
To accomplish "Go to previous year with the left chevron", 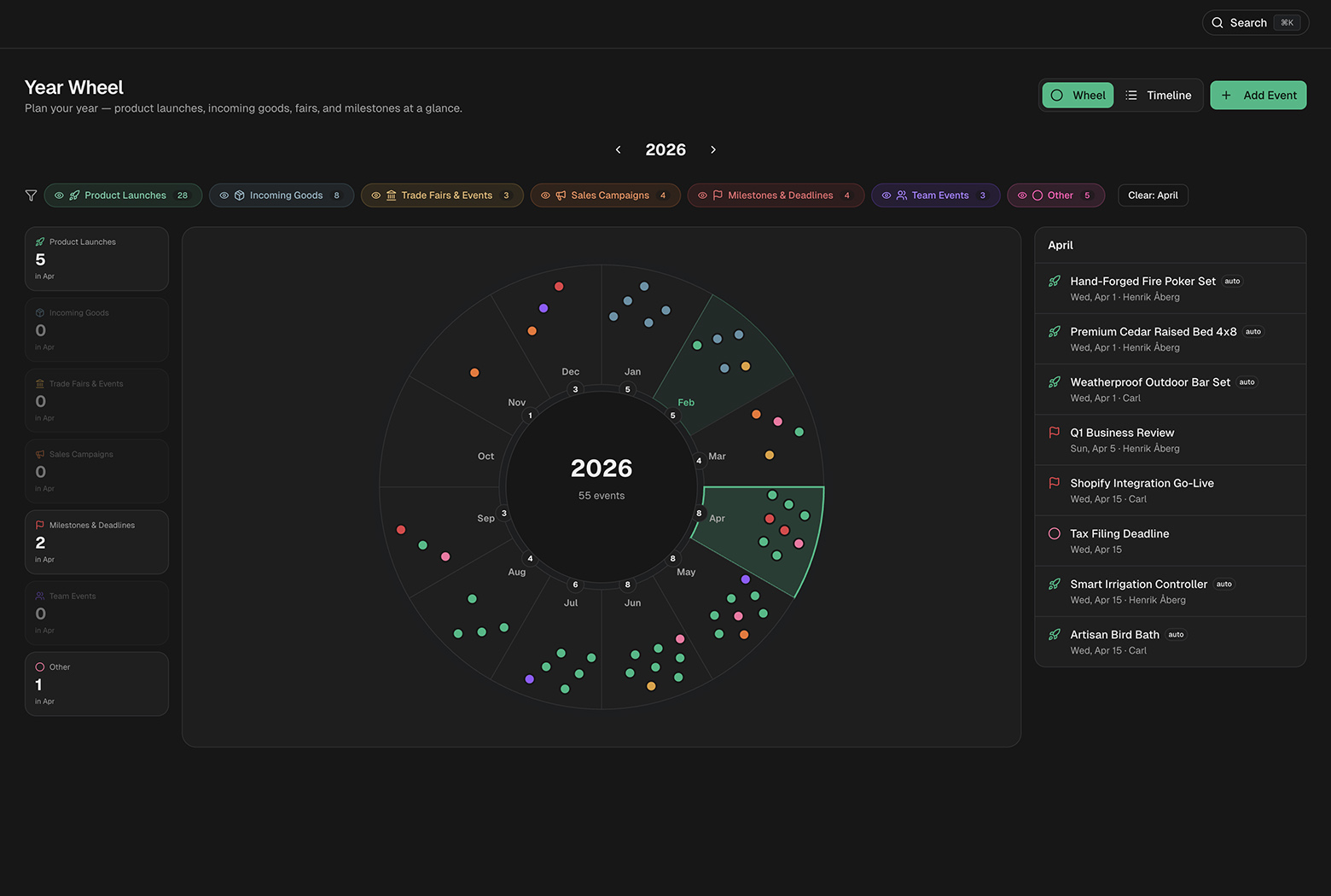I will (618, 149).
